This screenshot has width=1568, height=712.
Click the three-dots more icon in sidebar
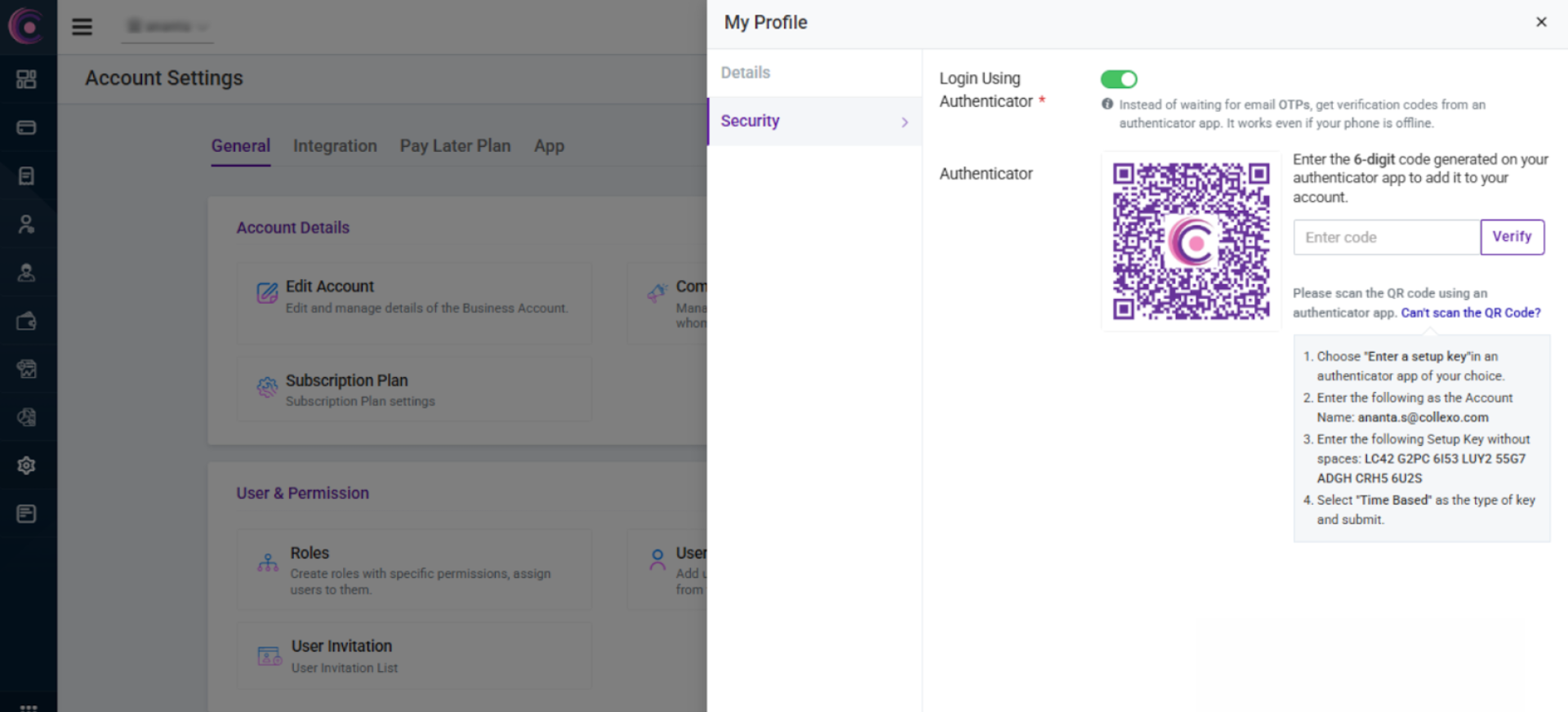click(x=28, y=707)
